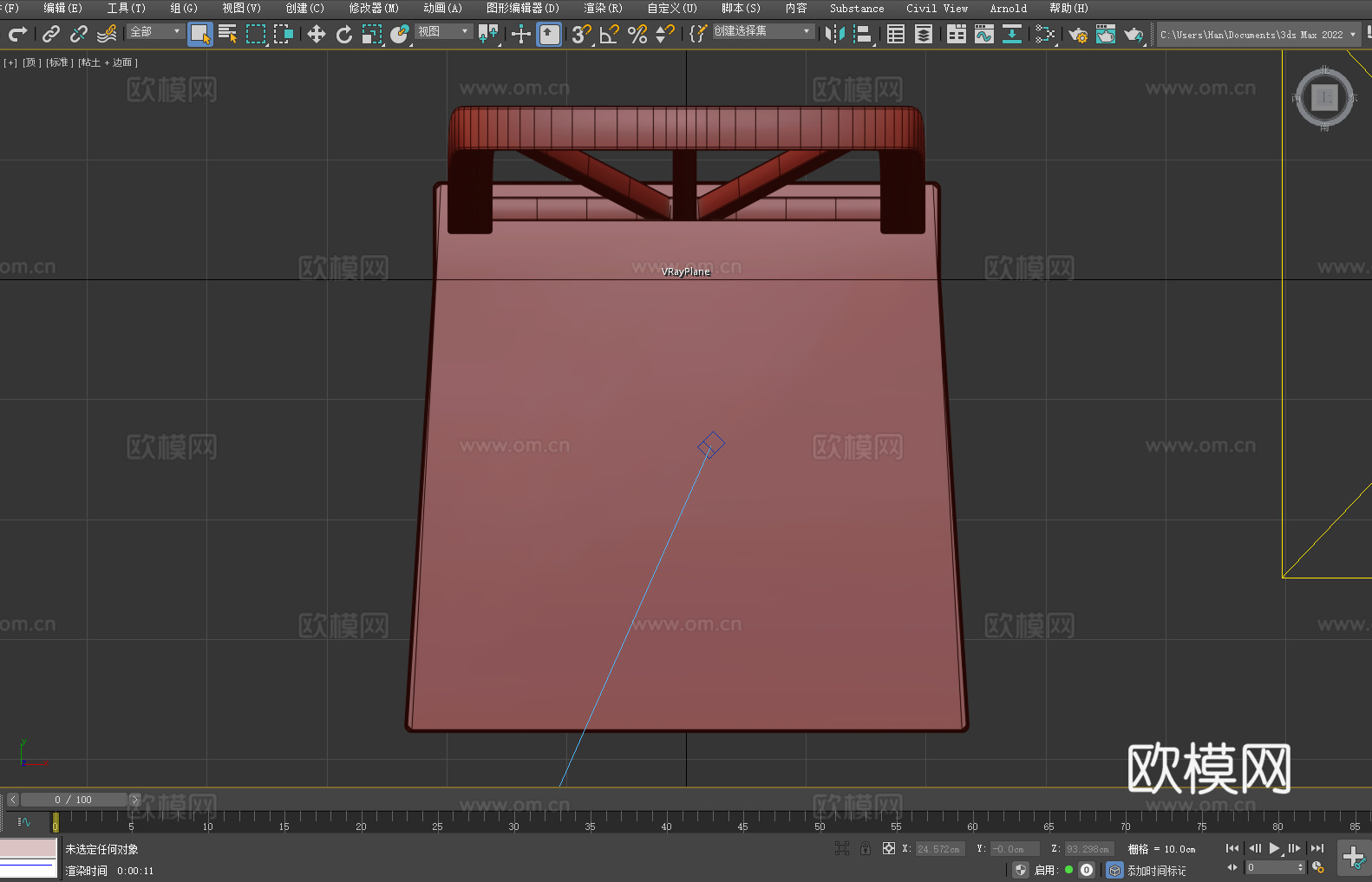Toggle Selection Lock padlock
1372x882 pixels.
[x=866, y=848]
